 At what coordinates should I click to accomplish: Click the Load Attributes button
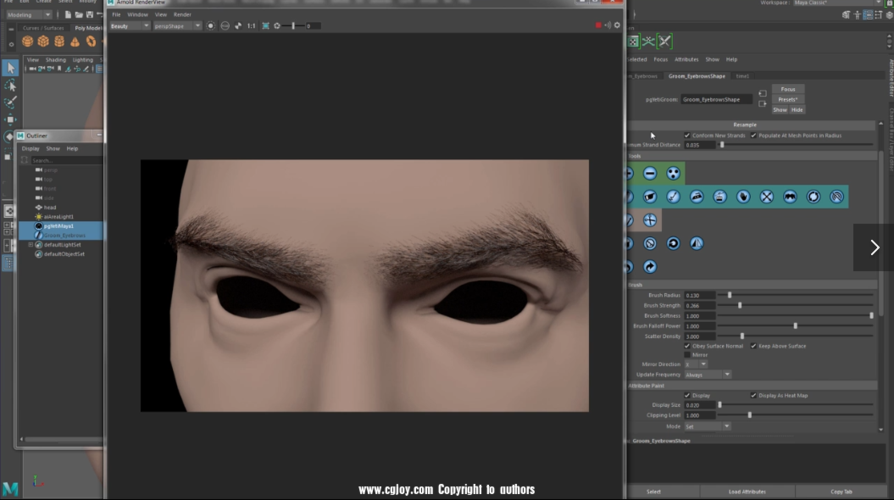(747, 491)
